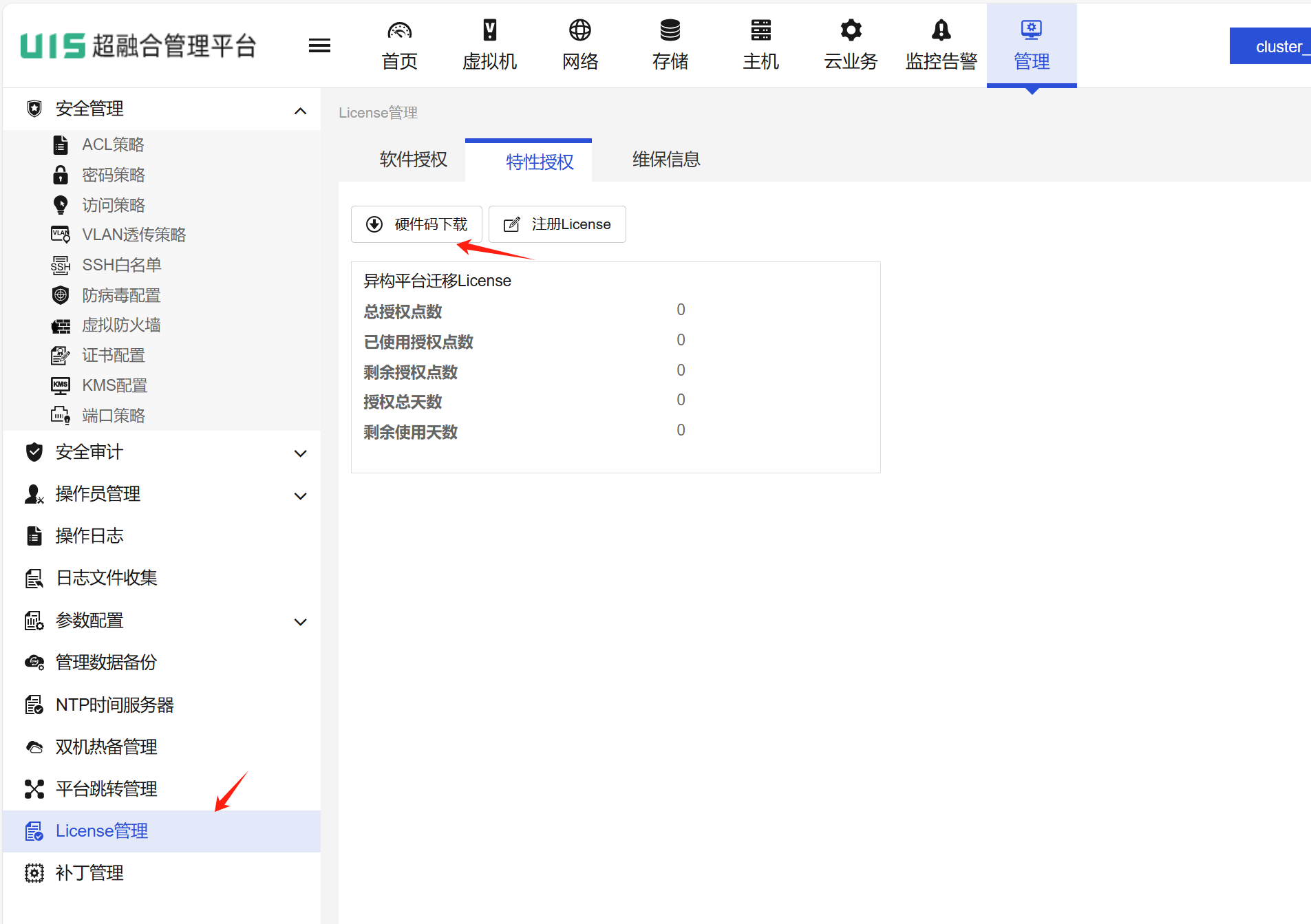This screenshot has height=924, width=1311.
Task: Click the 端口策略 icon
Action: [61, 416]
